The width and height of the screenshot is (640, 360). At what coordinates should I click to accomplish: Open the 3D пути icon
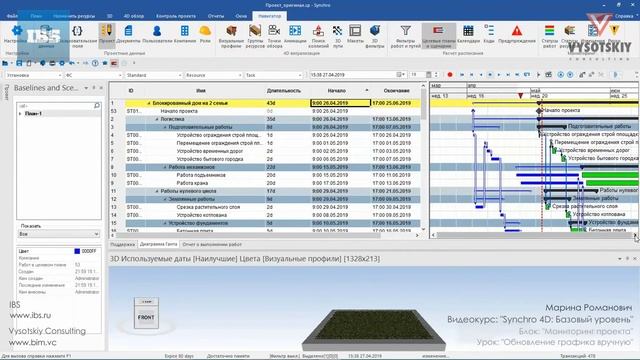338,31
